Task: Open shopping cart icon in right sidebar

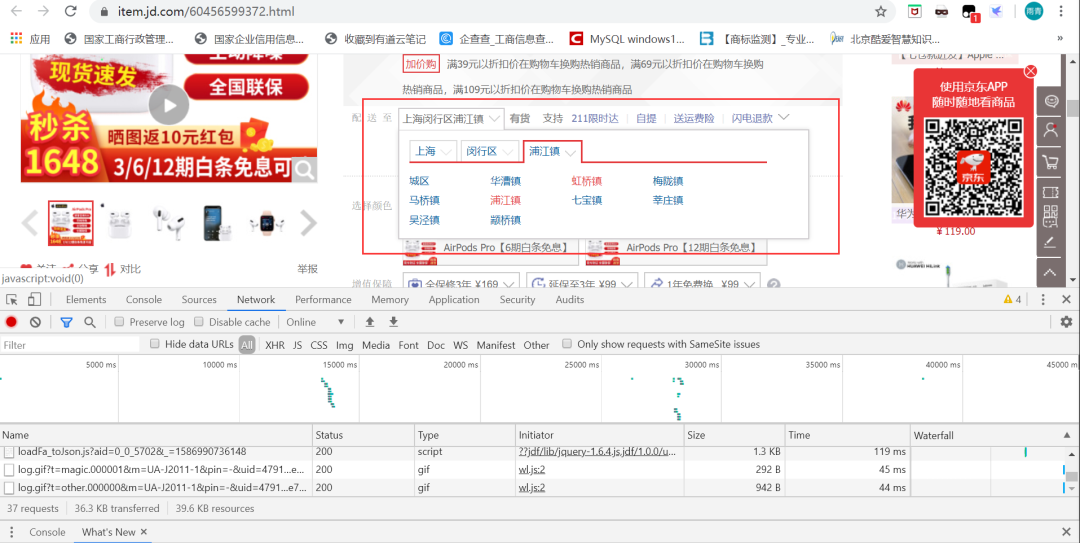Action: (1050, 163)
